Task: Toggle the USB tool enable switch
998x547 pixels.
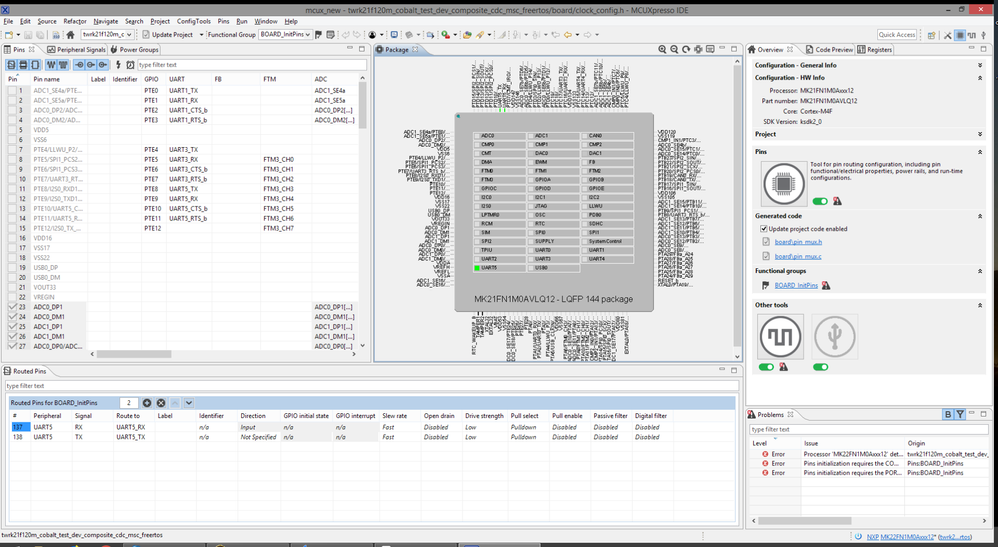Action: (x=820, y=367)
